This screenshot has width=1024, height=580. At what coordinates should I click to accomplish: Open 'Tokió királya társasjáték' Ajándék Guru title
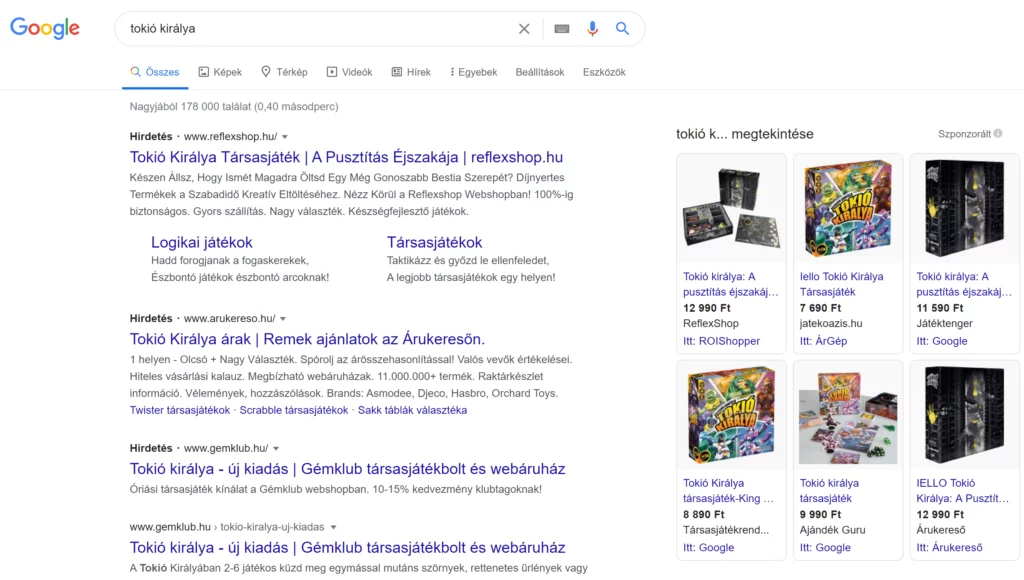coord(829,491)
